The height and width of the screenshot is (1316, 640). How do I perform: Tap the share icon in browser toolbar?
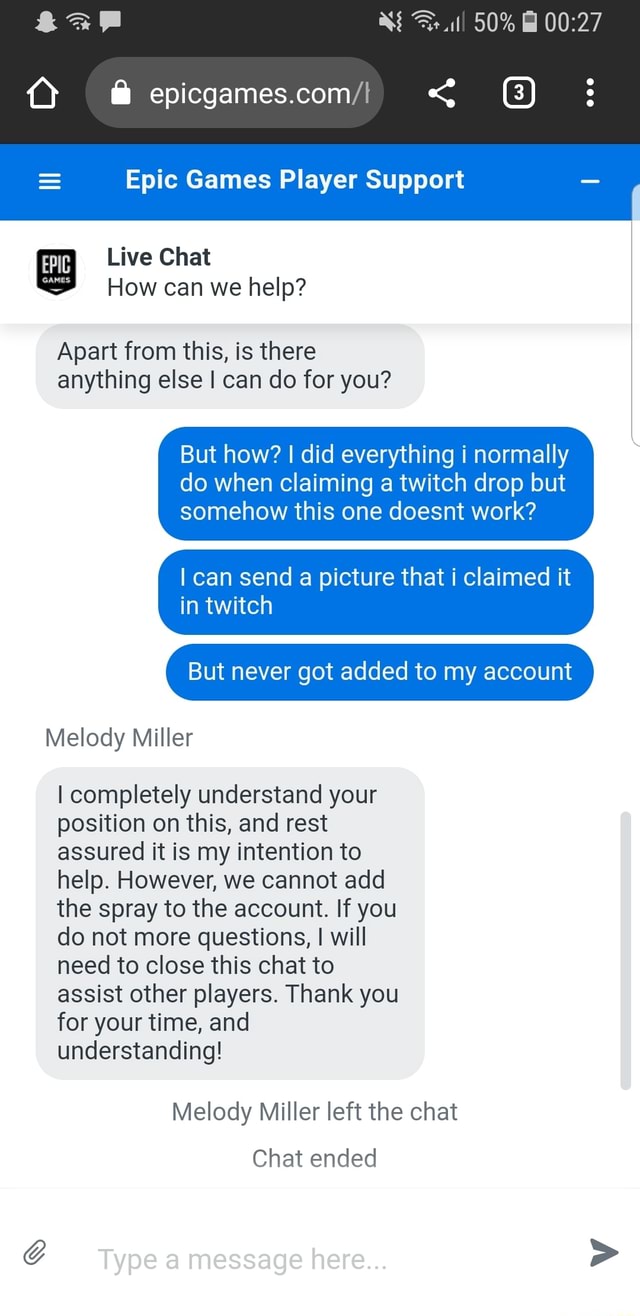(441, 94)
